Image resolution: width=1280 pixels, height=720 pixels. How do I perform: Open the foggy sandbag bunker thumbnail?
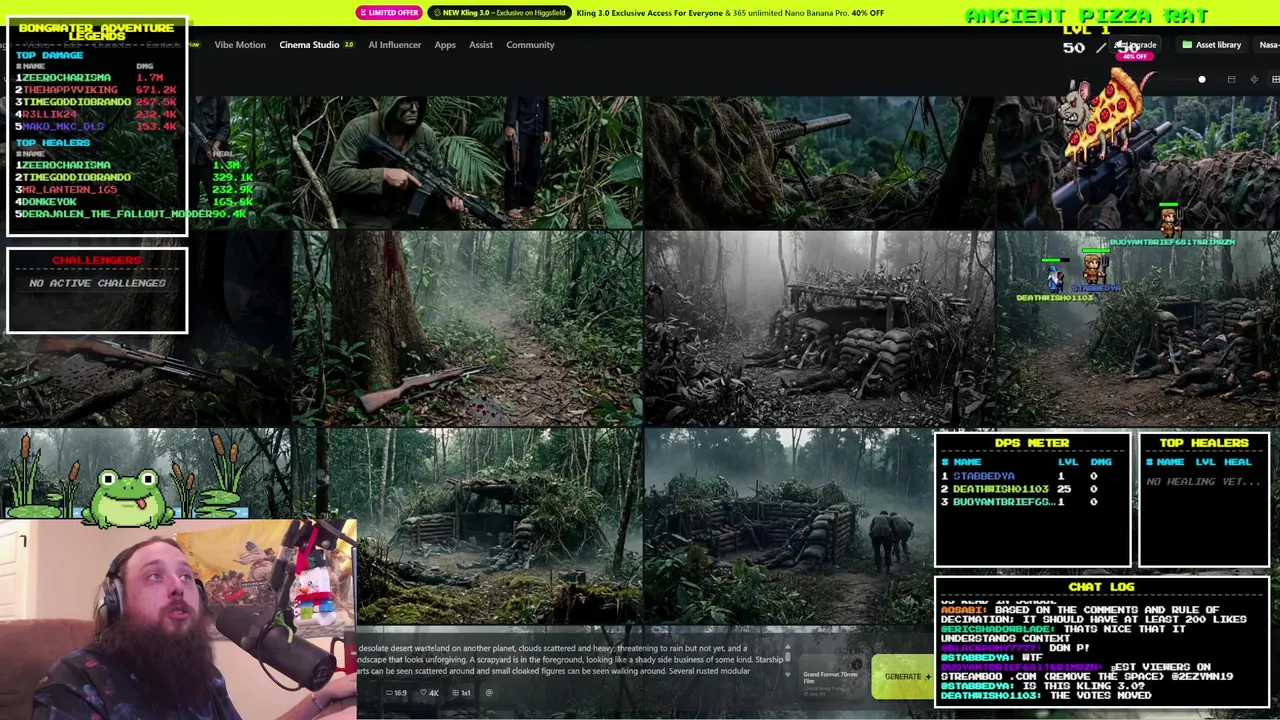(x=819, y=328)
